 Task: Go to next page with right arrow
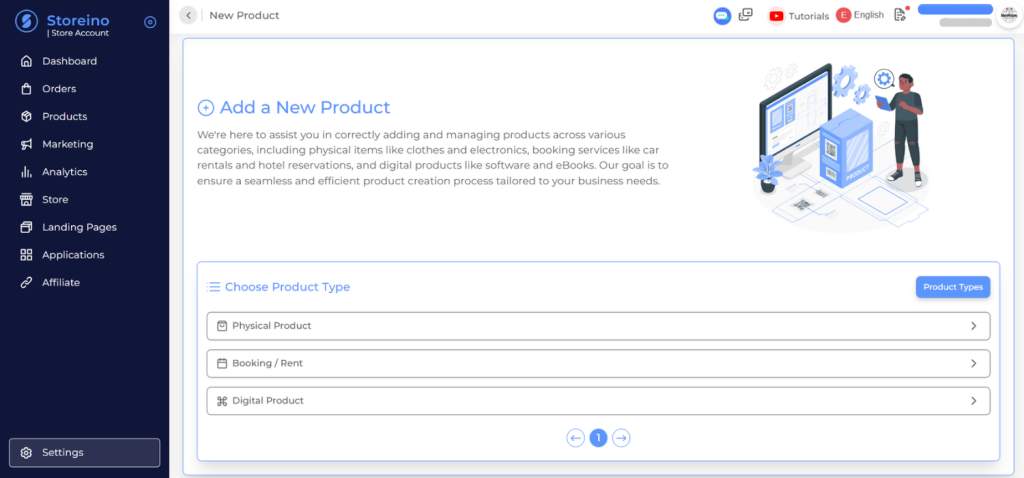tap(621, 438)
